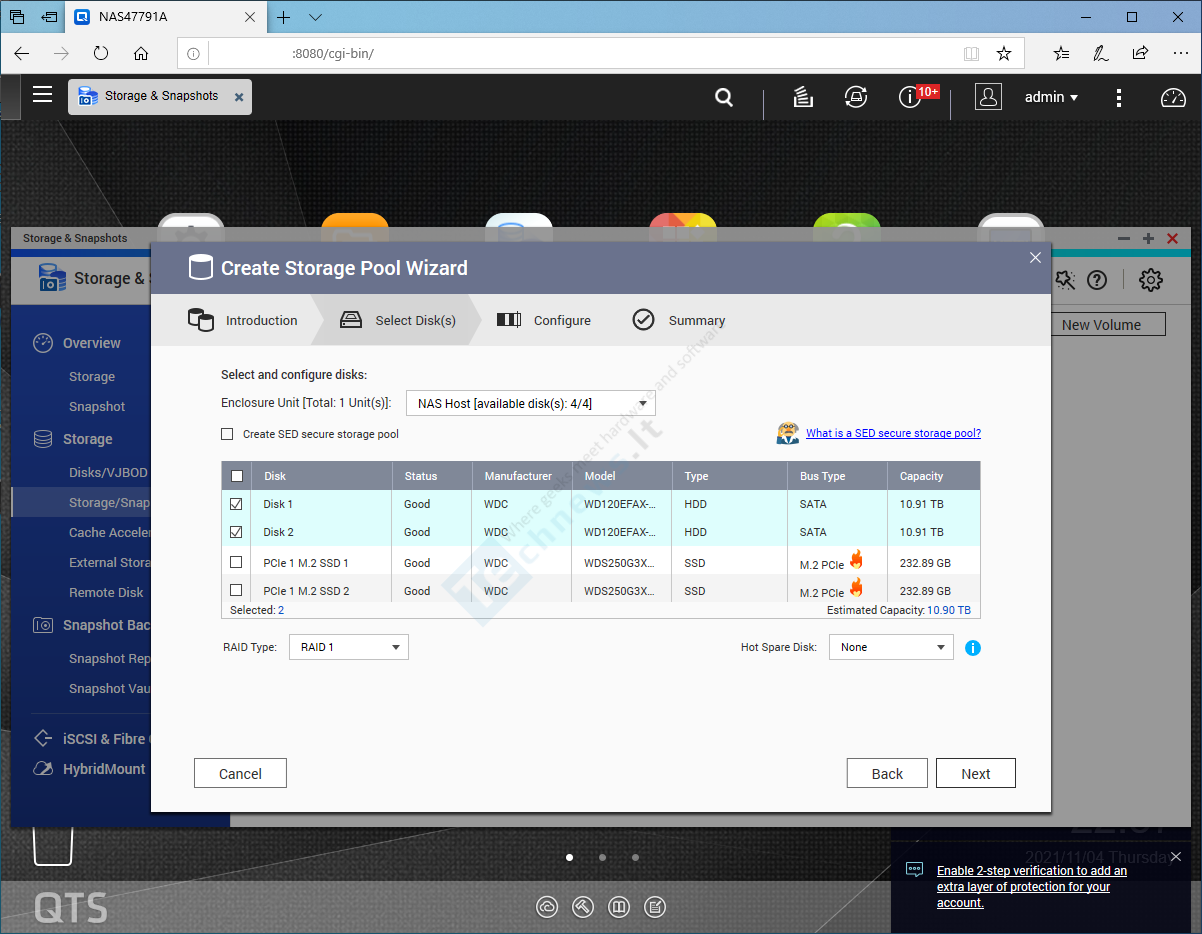Check PCIe 1 M.2 SSD 1 checkbox
Image resolution: width=1202 pixels, height=934 pixels.
click(x=236, y=563)
